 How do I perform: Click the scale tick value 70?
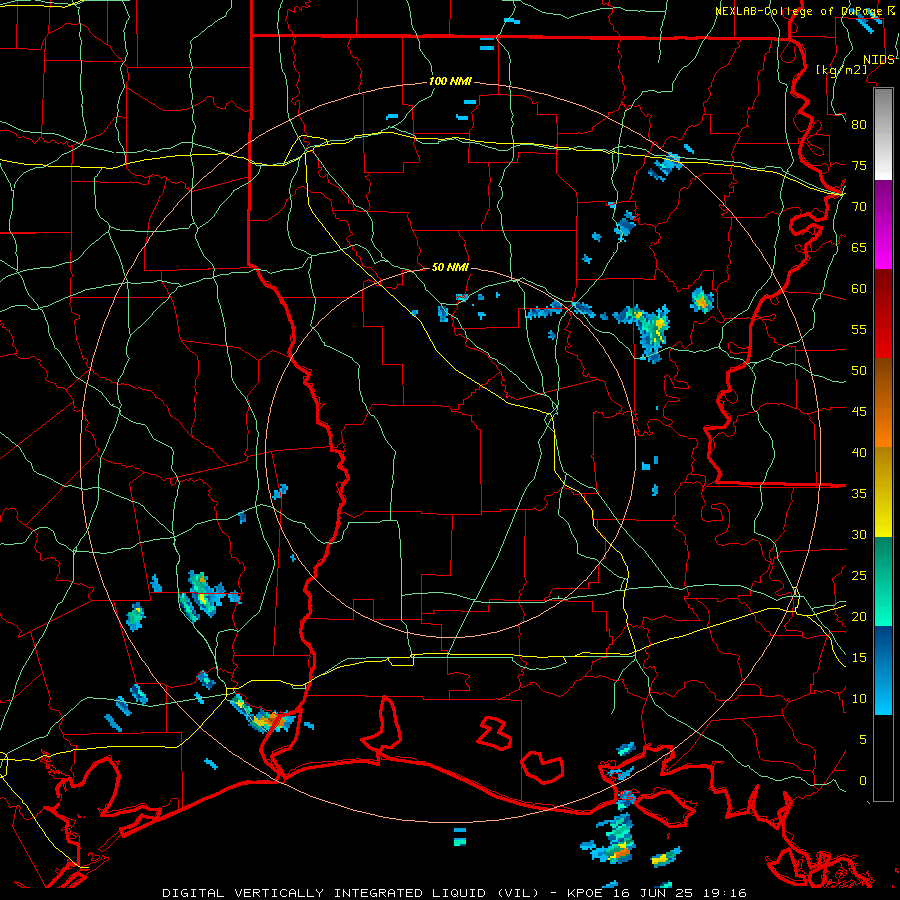pyautogui.click(x=859, y=207)
